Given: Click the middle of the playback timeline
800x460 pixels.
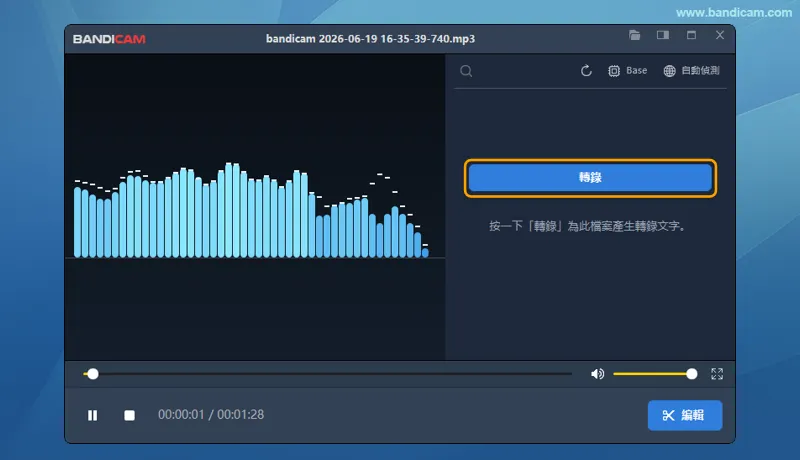Looking at the screenshot, I should click(x=328, y=374).
